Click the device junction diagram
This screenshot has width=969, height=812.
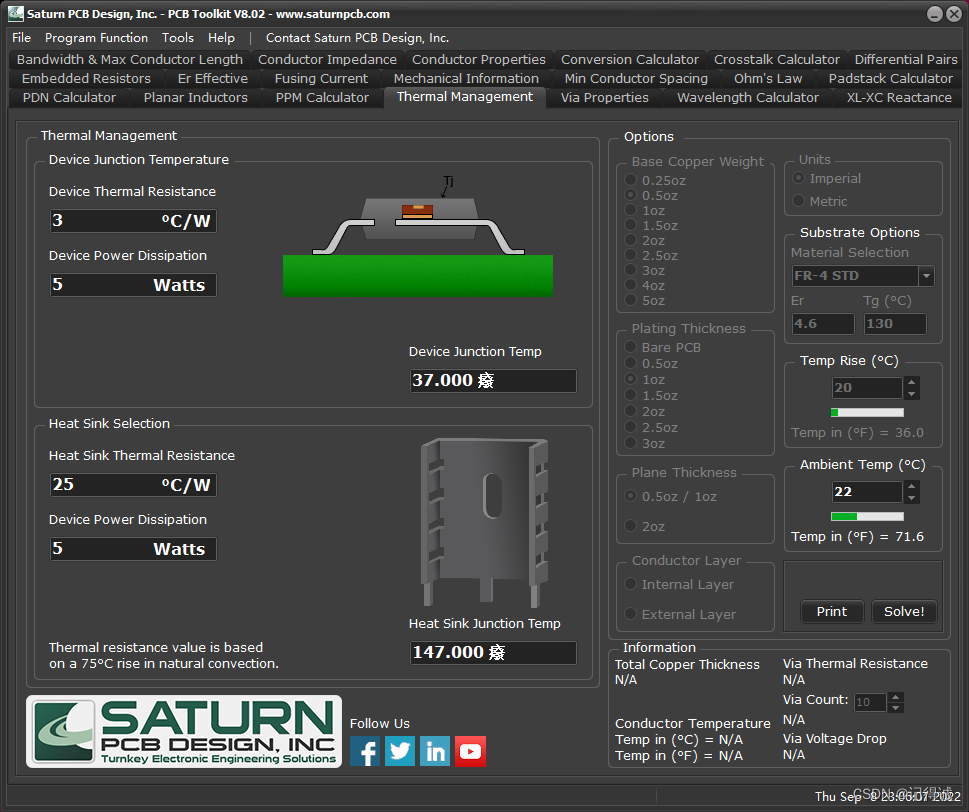point(418,238)
